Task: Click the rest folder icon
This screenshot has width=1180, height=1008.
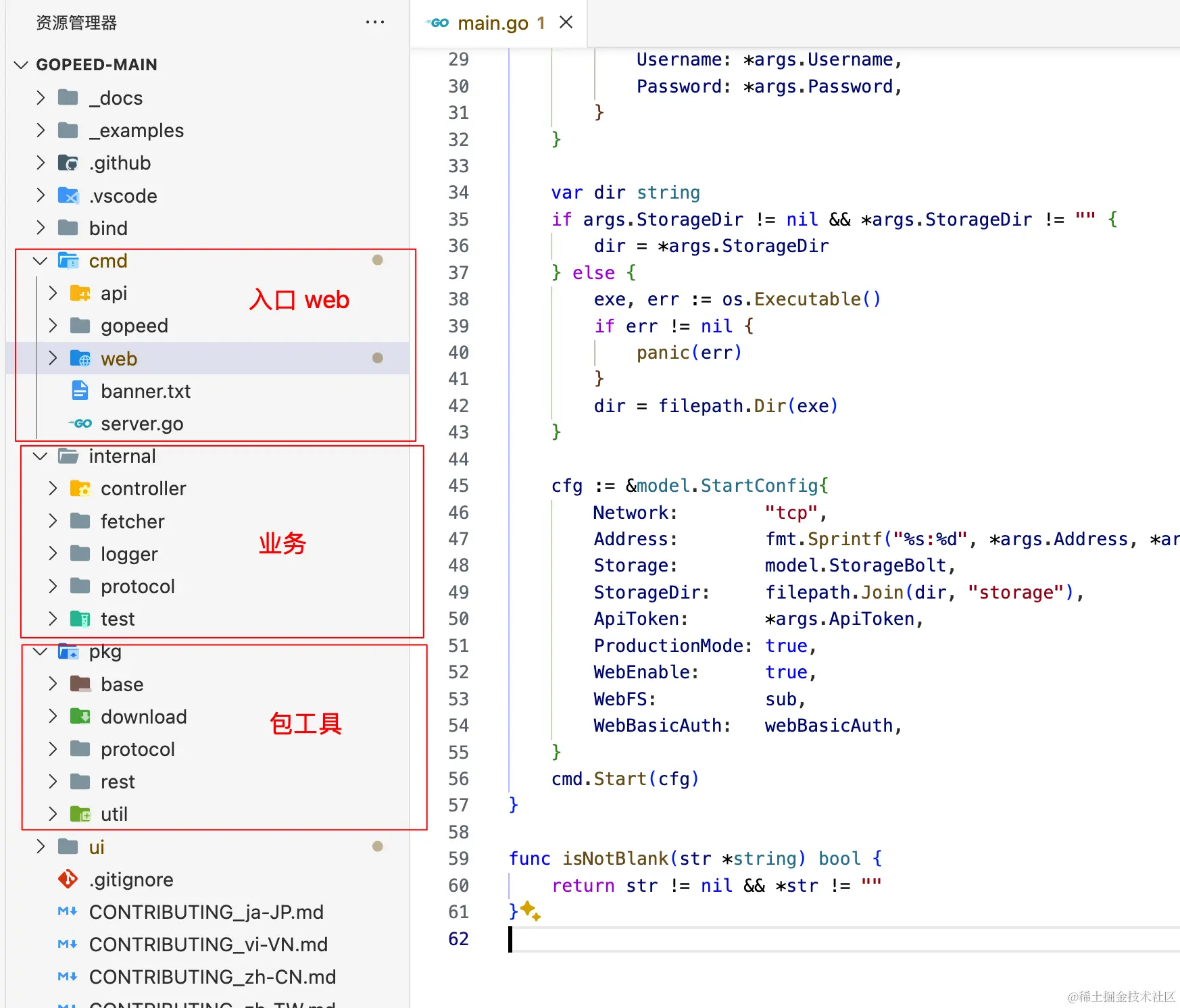Action: tap(80, 782)
